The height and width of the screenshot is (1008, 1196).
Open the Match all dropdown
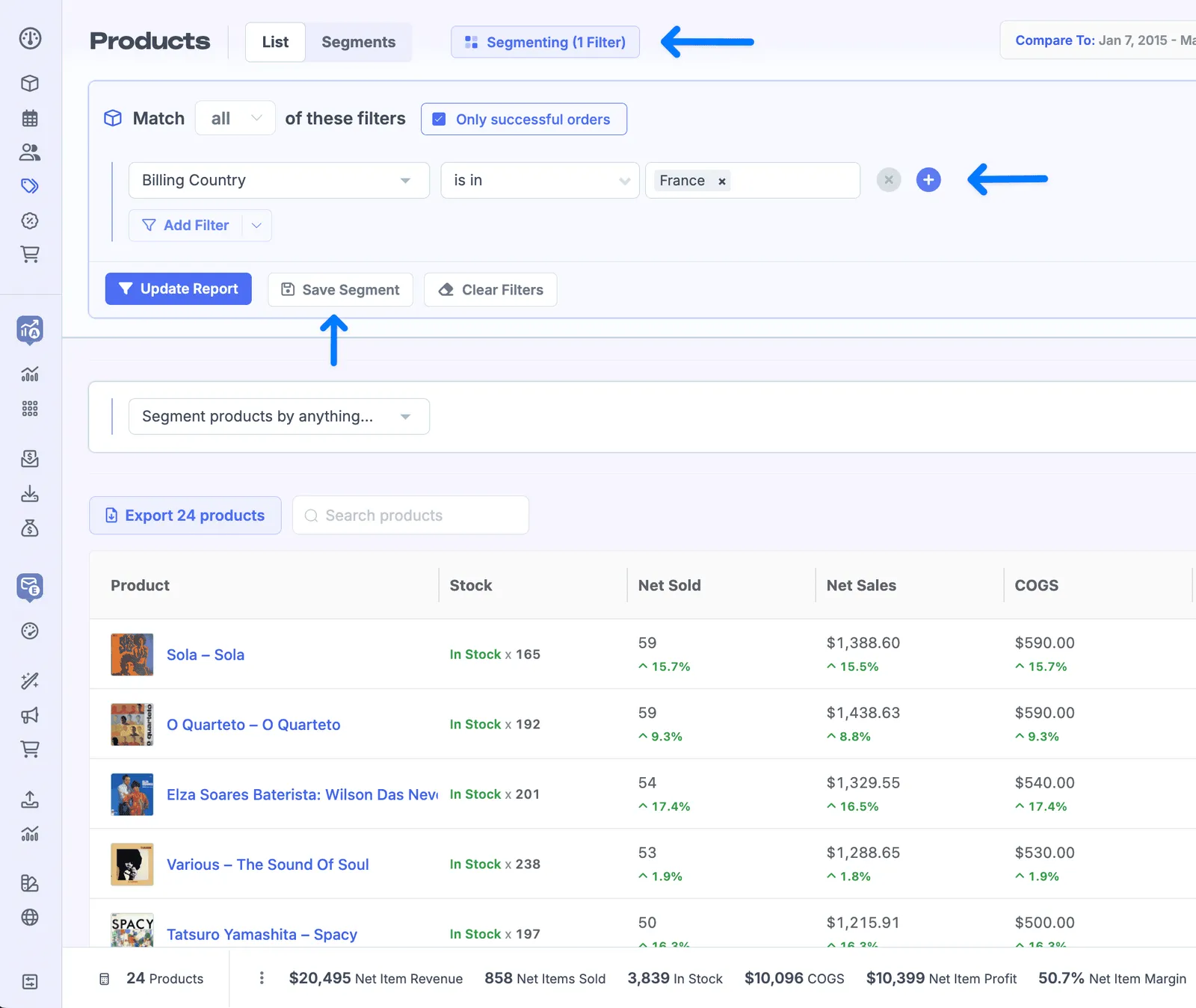235,118
